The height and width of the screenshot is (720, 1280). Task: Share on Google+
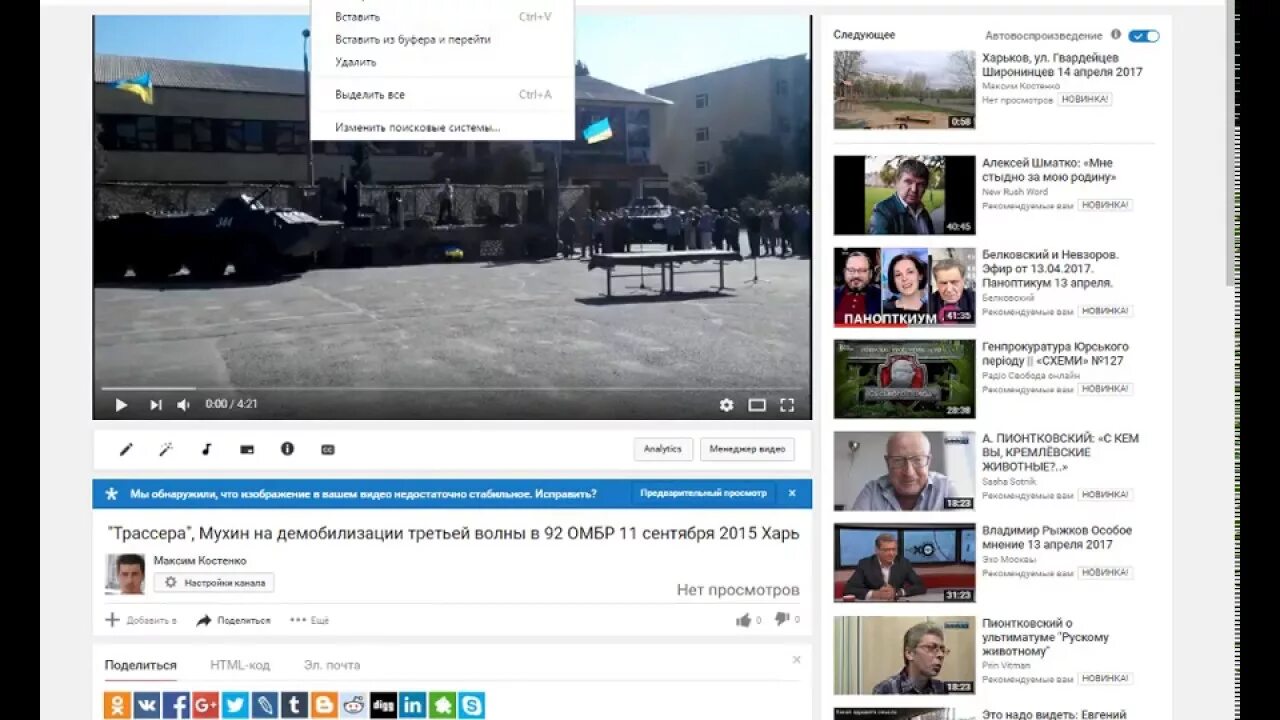coord(206,705)
